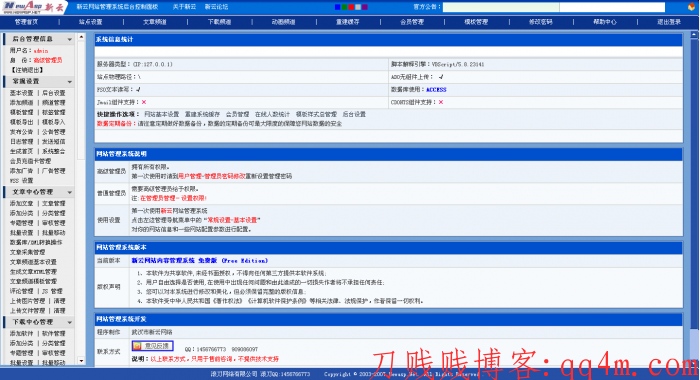Viewport: 700px width, 380px height.
Task: Open 模板导入 in the sidebar
Action: click(54, 122)
